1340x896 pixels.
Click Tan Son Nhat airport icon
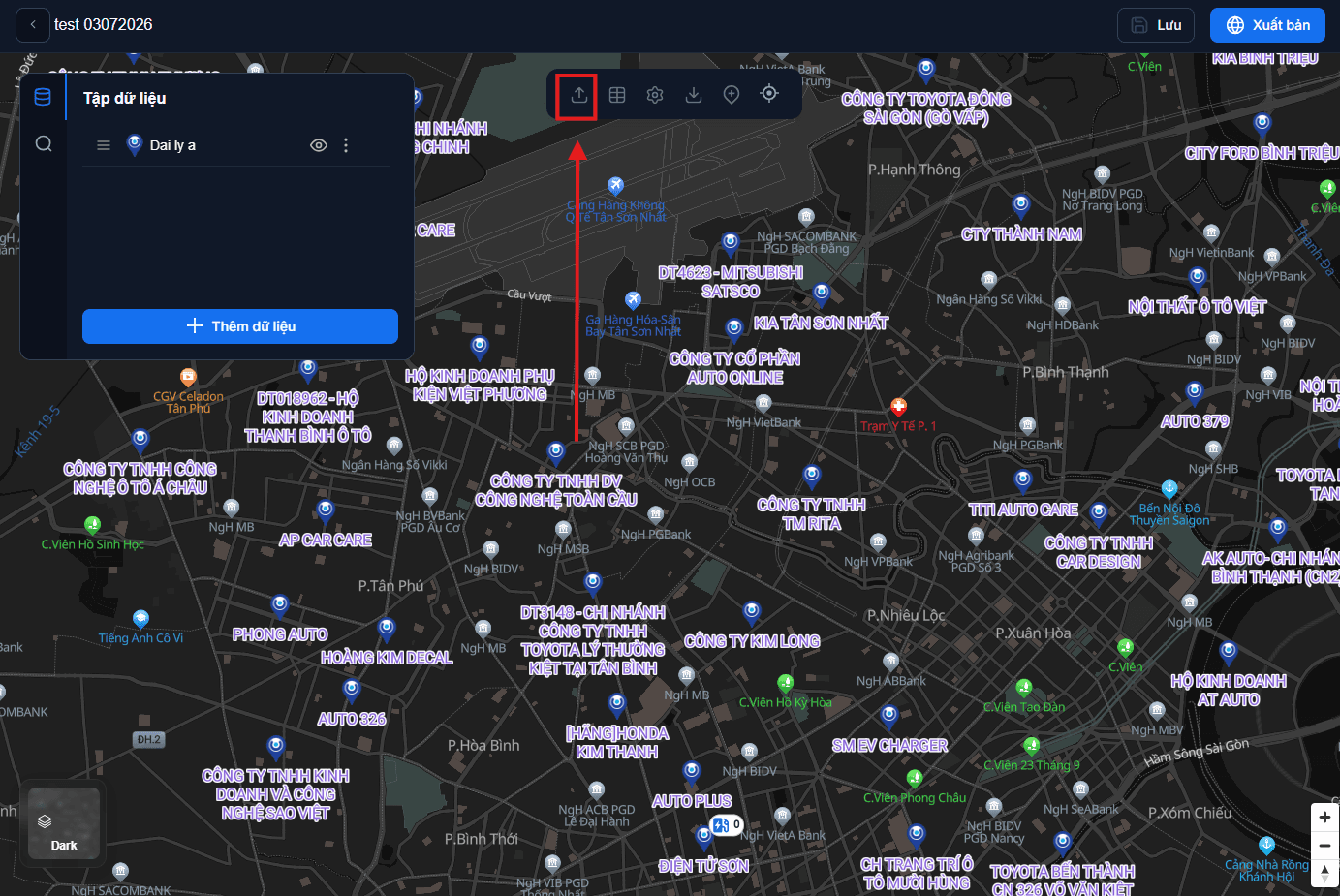(615, 185)
